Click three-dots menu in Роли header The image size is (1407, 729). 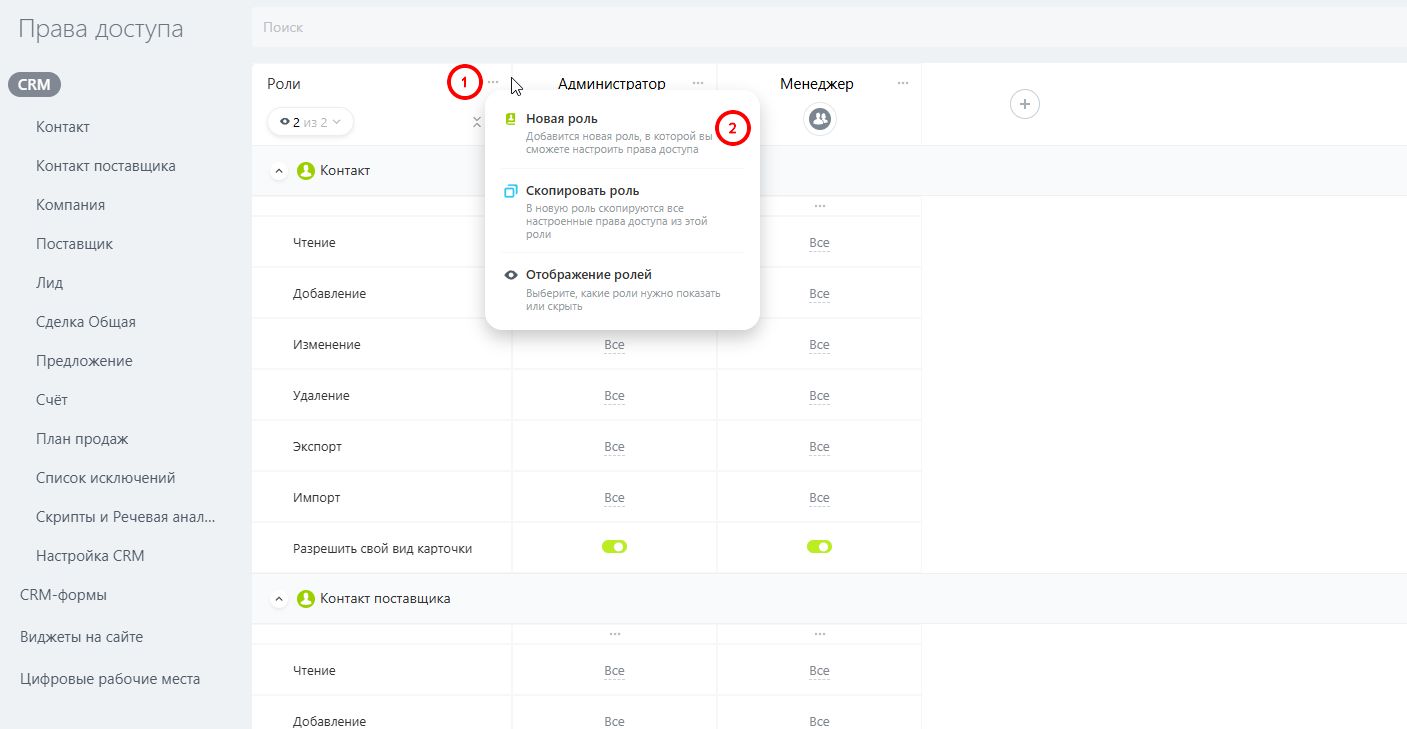click(493, 84)
